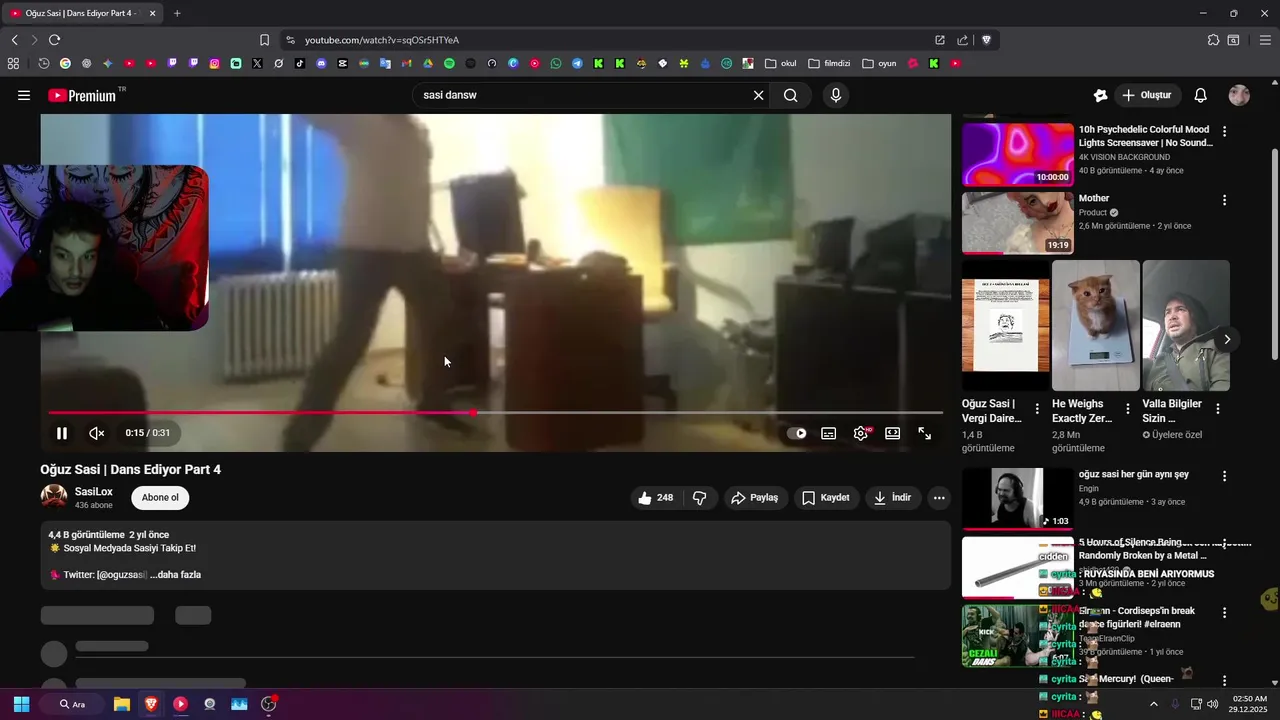This screenshot has width=1280, height=720.
Task: Turn on subtitles in player
Action: point(829,433)
